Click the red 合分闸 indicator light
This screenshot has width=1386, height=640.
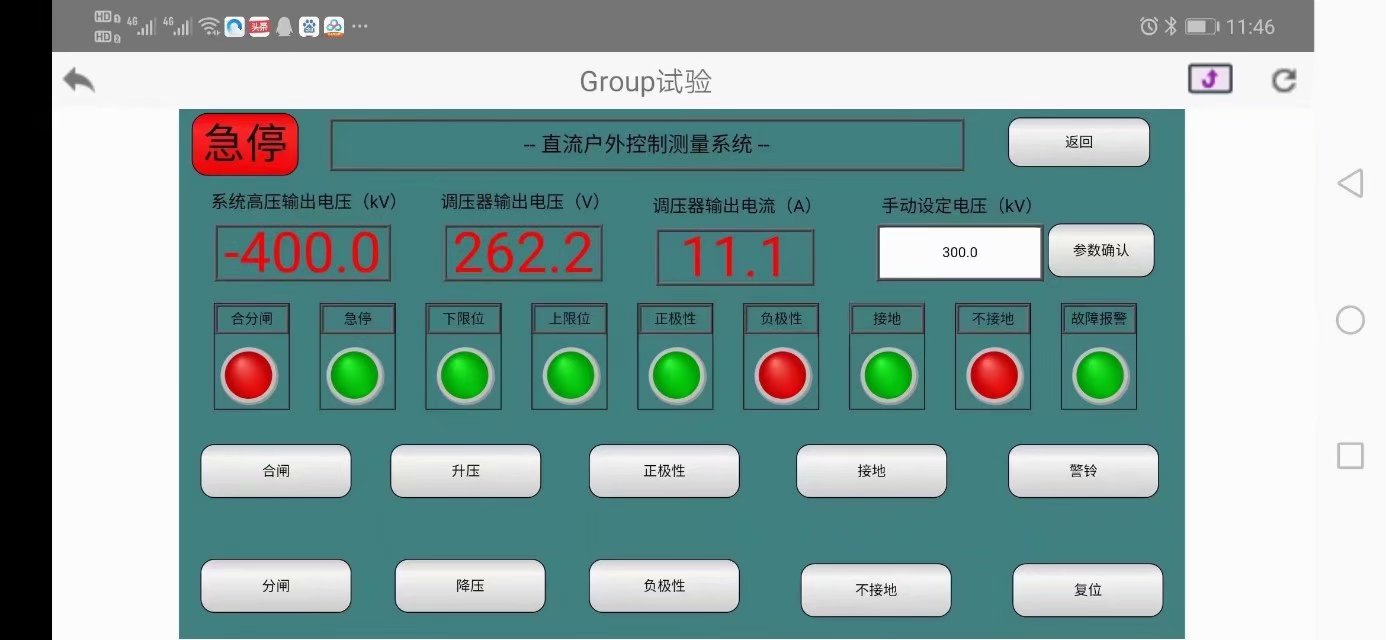point(249,375)
